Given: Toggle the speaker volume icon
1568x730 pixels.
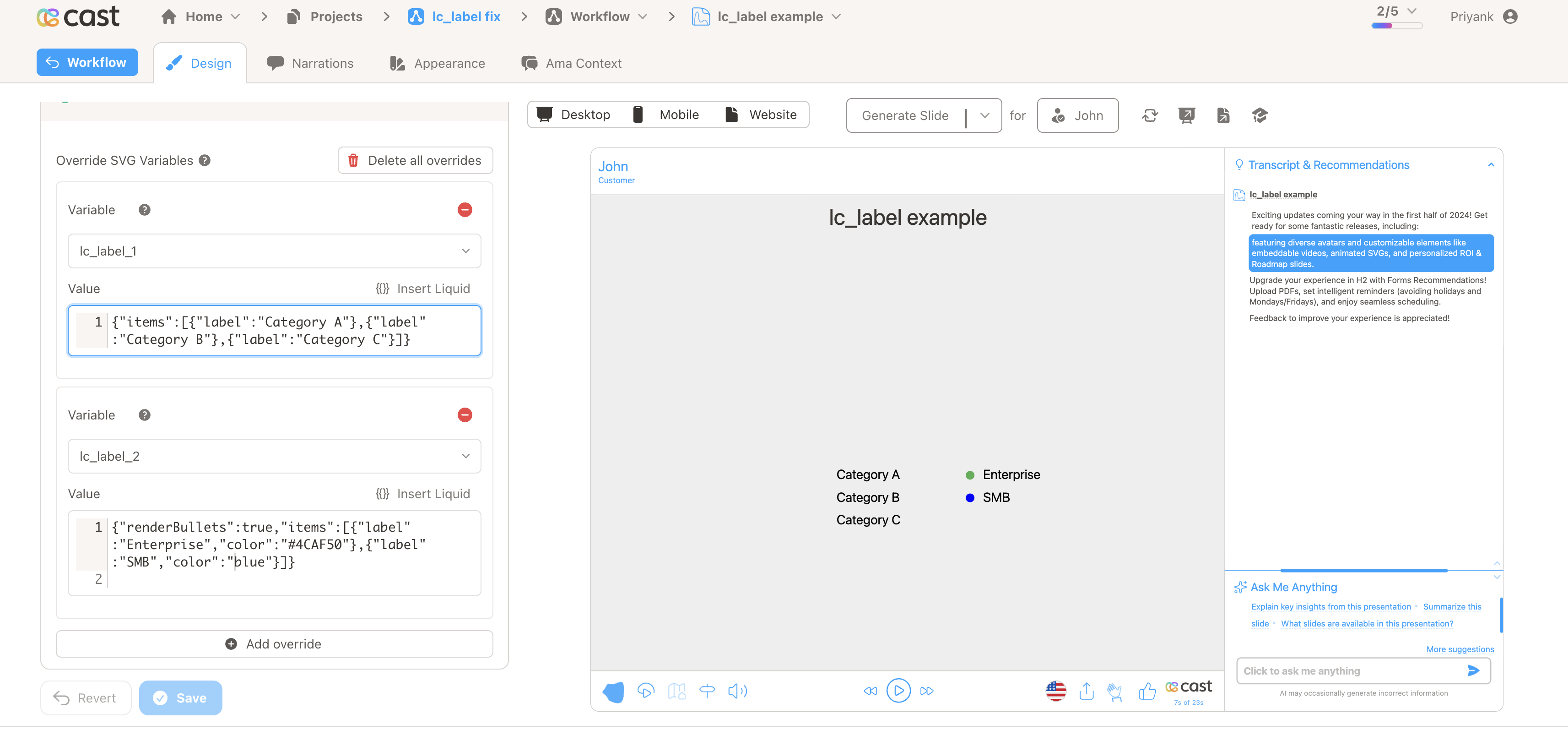Looking at the screenshot, I should 738,691.
